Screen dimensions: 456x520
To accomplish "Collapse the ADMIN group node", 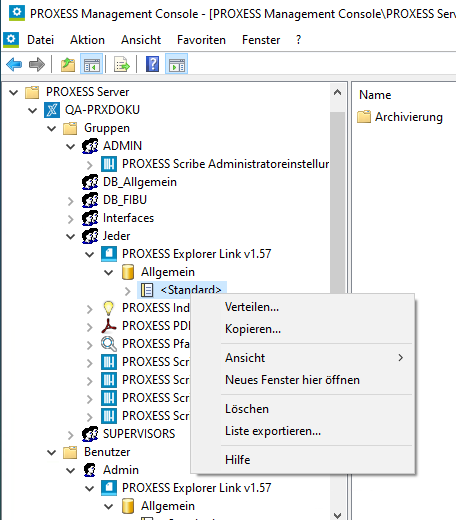I will [71, 146].
